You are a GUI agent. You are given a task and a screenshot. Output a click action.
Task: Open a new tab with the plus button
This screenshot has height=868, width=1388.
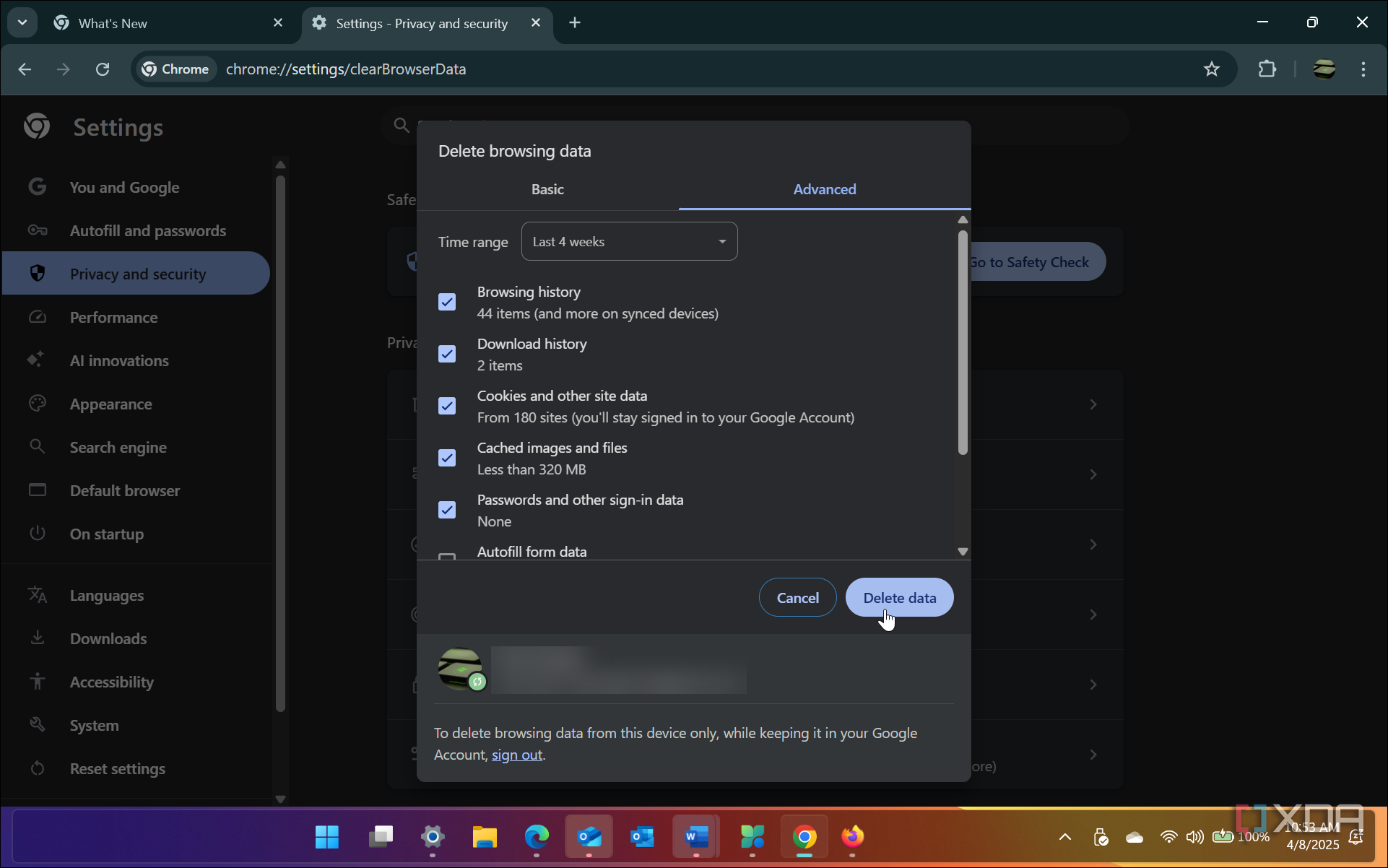[575, 22]
